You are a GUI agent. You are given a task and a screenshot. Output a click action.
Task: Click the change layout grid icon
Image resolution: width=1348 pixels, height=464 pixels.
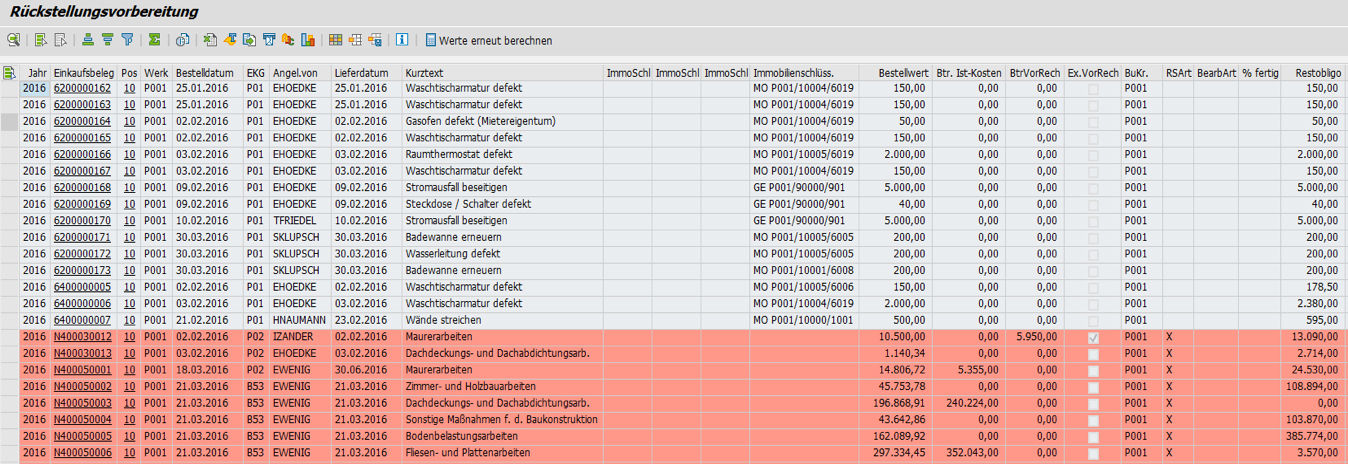point(336,40)
